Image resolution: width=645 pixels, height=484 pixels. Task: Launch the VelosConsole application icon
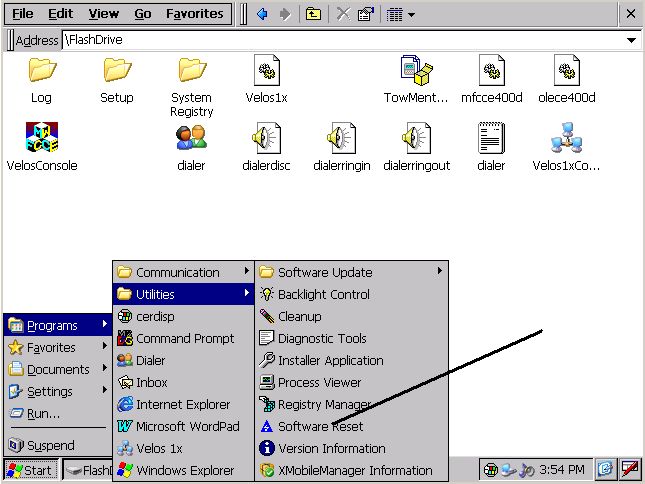pyautogui.click(x=42, y=147)
